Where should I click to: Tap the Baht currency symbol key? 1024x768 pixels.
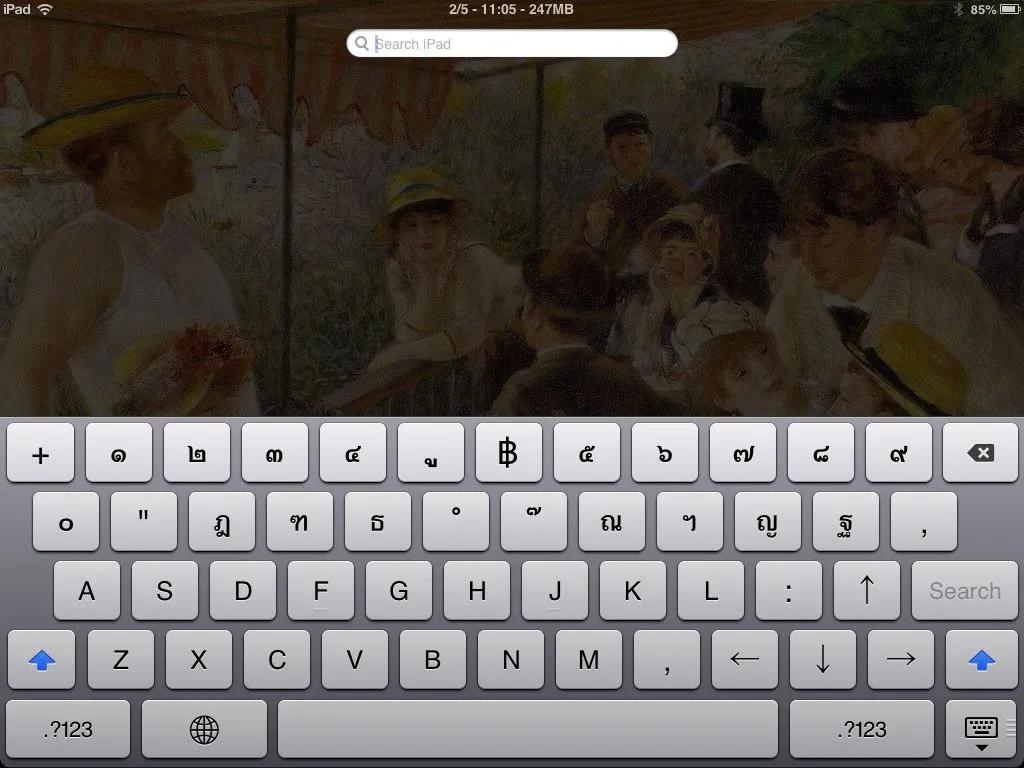pyautogui.click(x=508, y=454)
